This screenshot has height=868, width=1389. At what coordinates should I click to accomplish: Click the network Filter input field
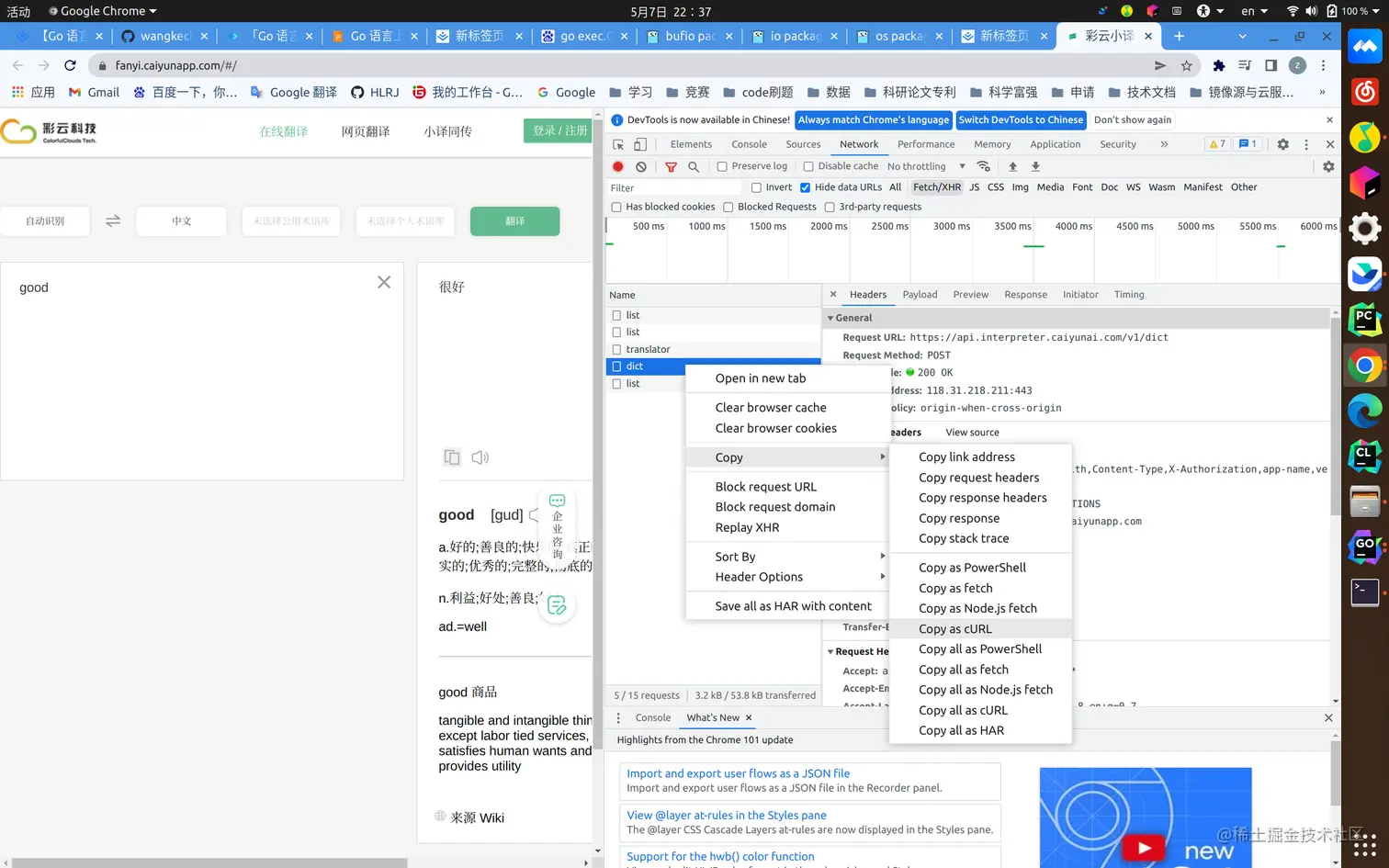coord(675,187)
